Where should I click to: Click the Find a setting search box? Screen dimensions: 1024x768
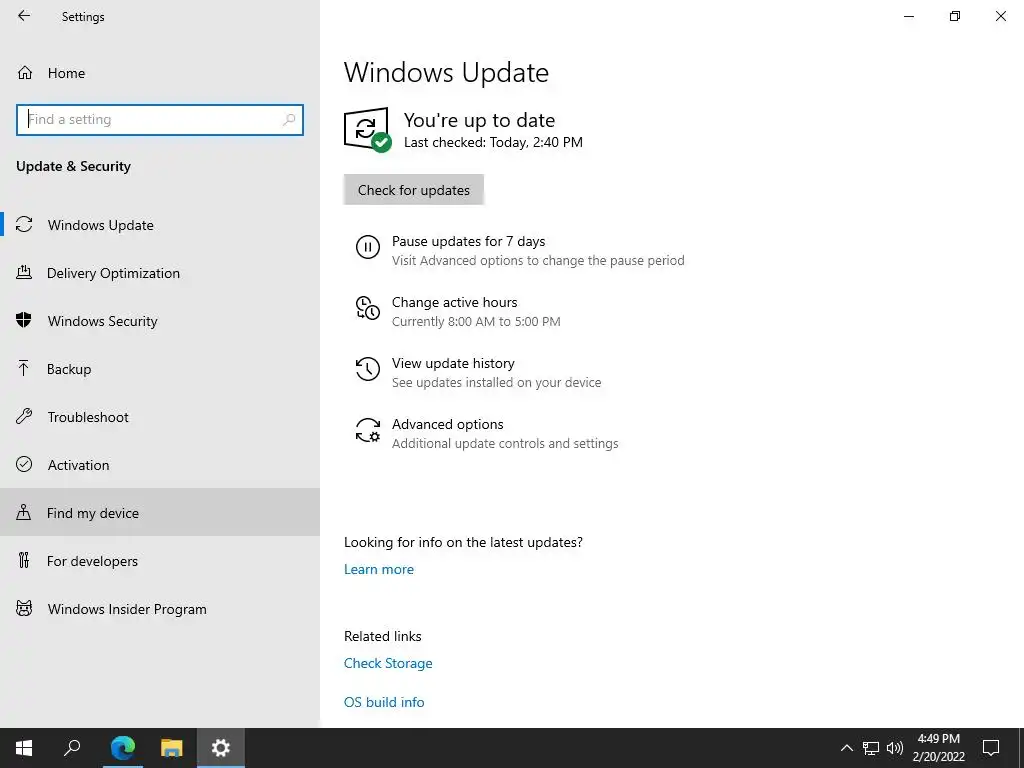[x=160, y=120]
